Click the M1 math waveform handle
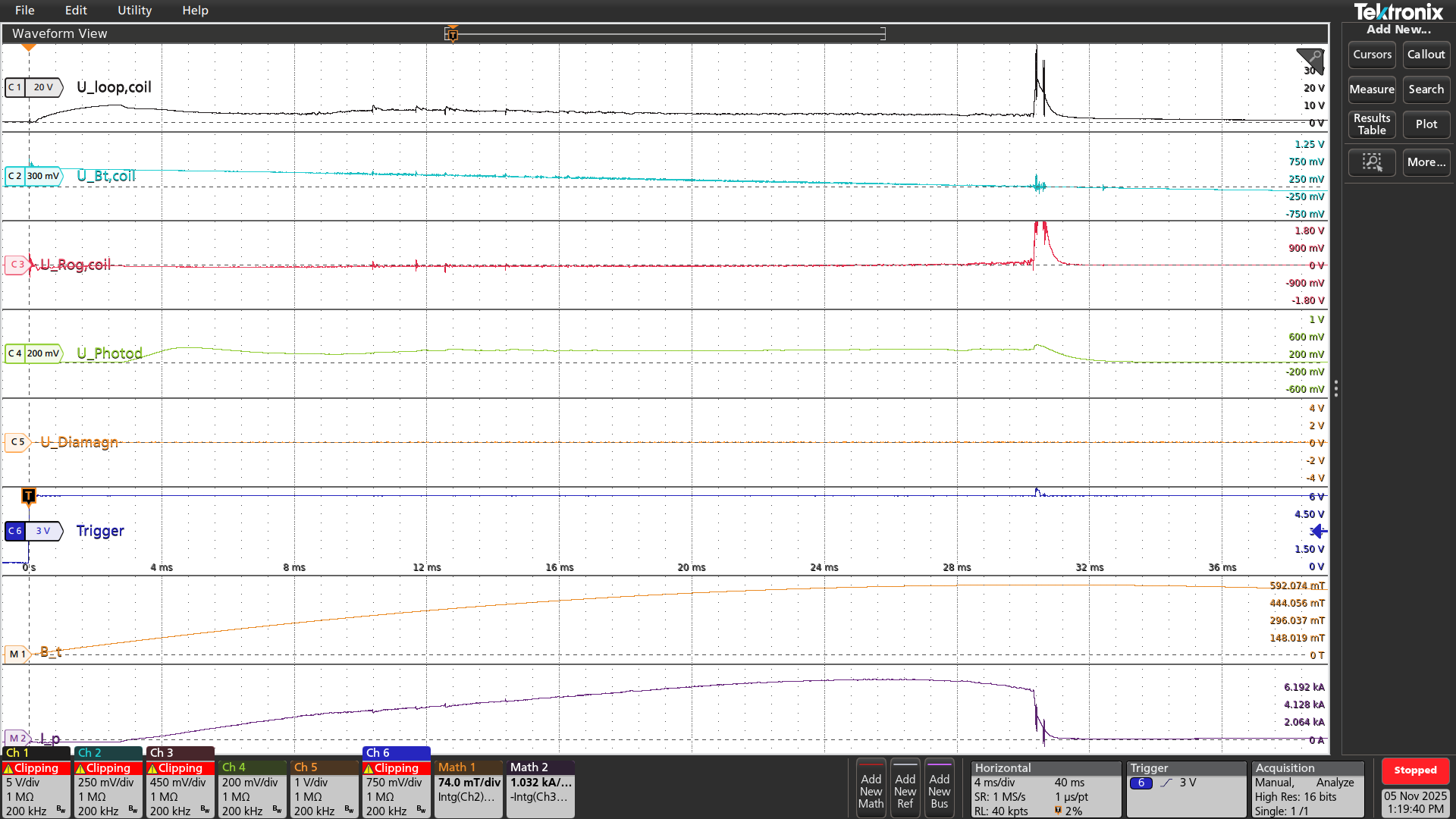 click(17, 654)
